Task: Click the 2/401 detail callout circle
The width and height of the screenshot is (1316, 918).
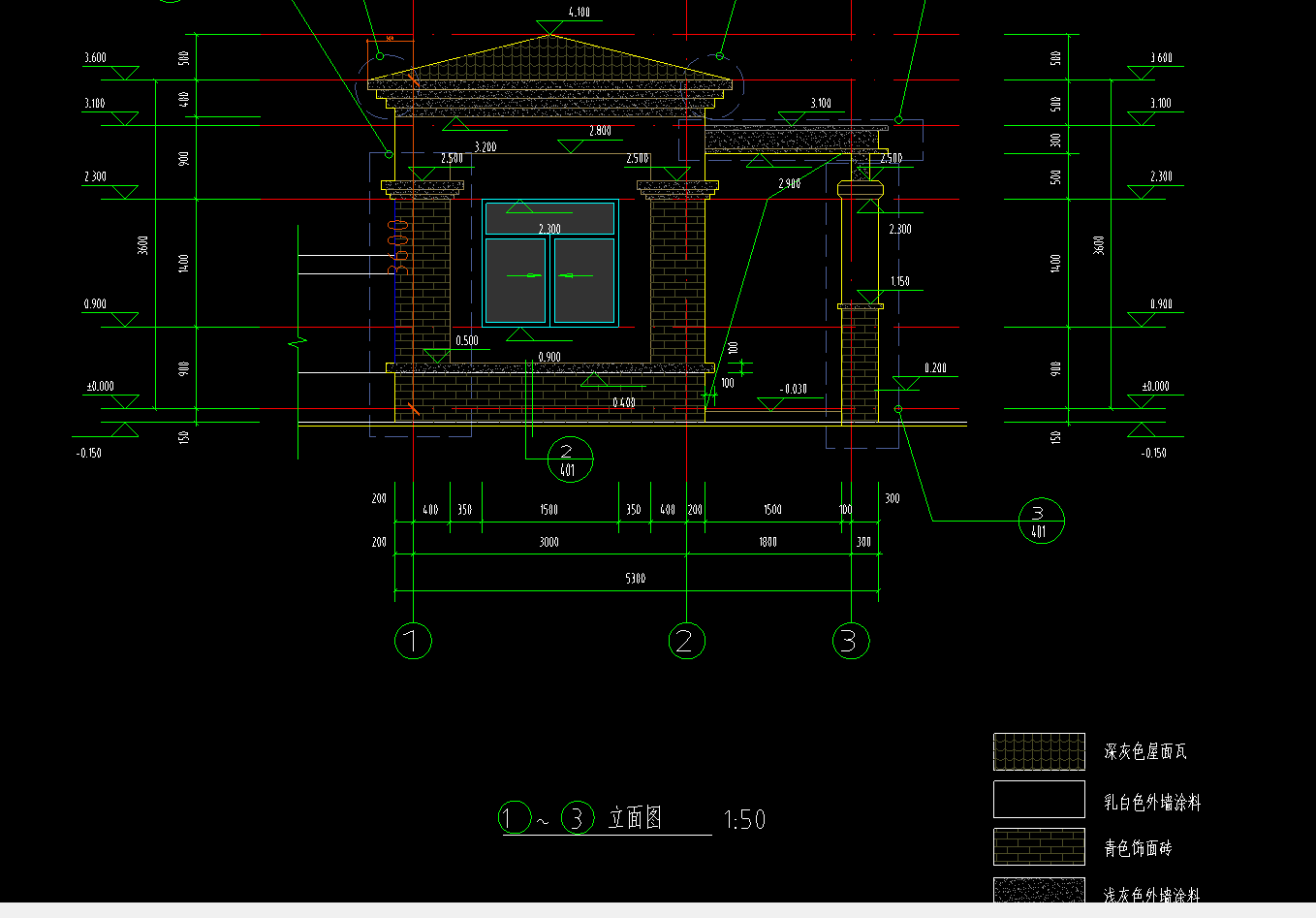Action: point(568,460)
